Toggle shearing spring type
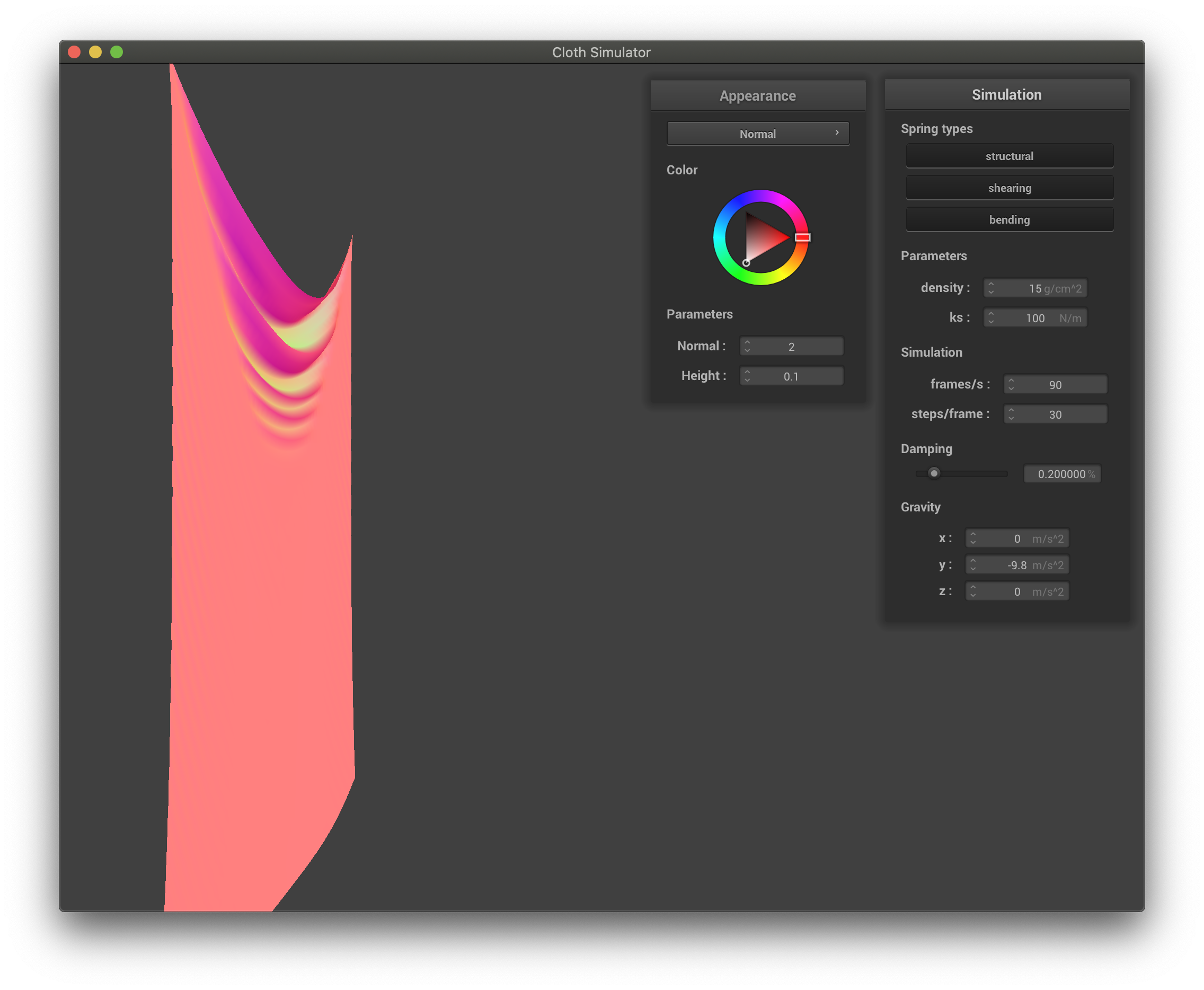 (1009, 188)
